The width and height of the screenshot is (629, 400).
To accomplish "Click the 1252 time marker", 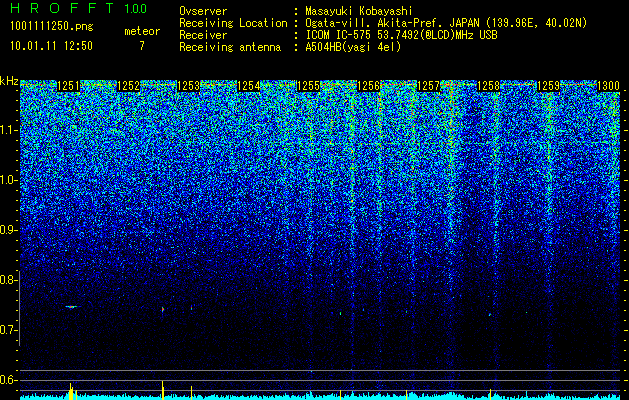I will 128,86.
